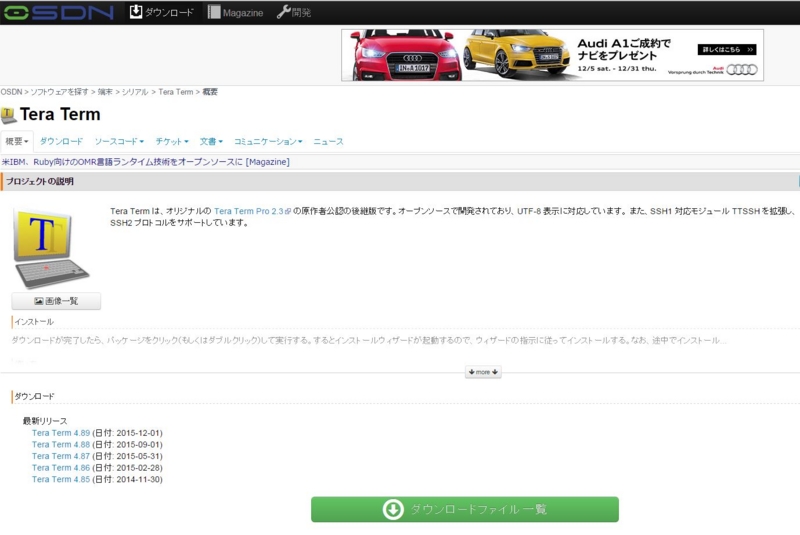Open Tera Term 4.86 release
The width and height of the screenshot is (800, 535).
[61, 467]
